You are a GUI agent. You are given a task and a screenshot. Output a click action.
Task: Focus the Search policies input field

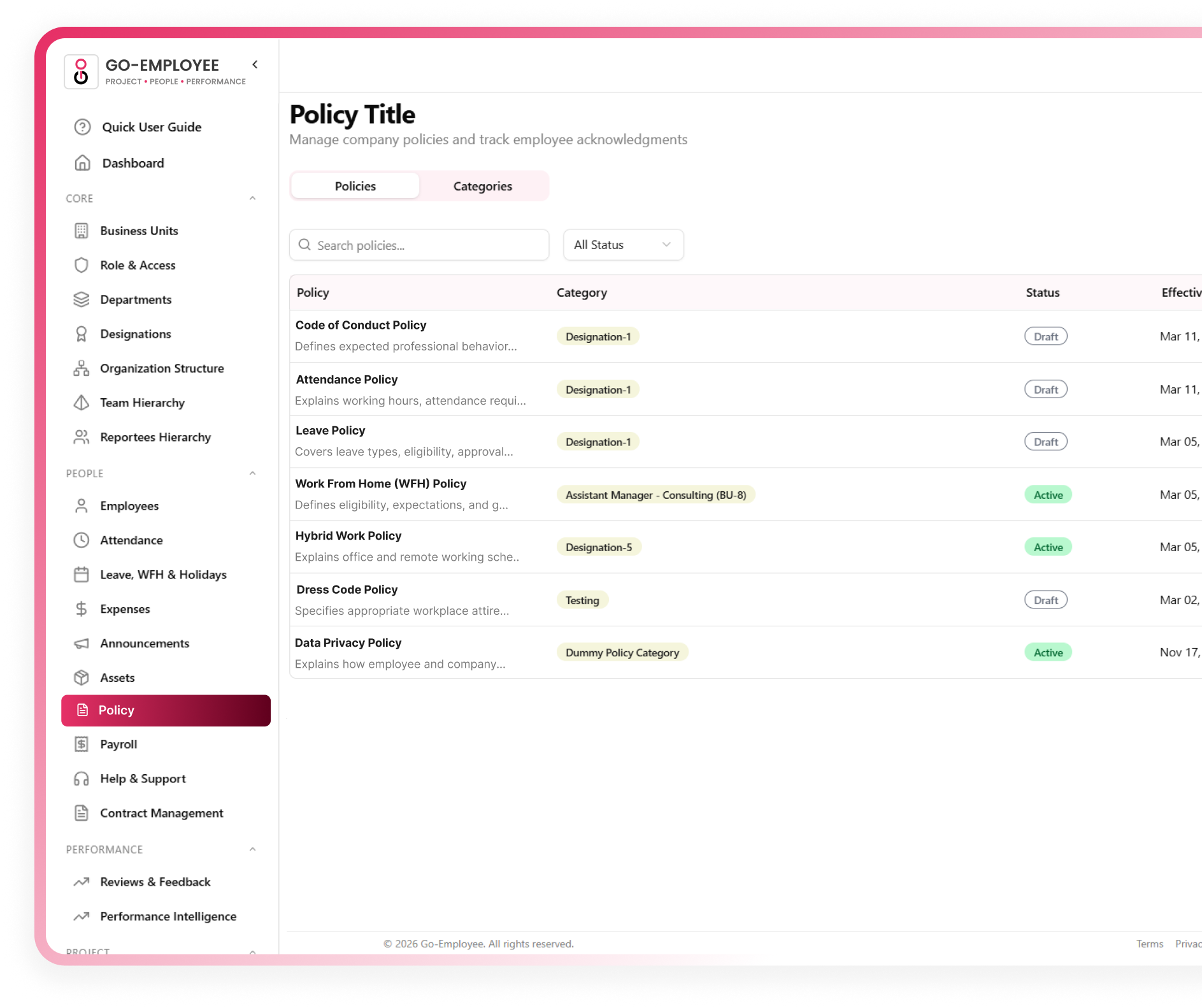419,245
